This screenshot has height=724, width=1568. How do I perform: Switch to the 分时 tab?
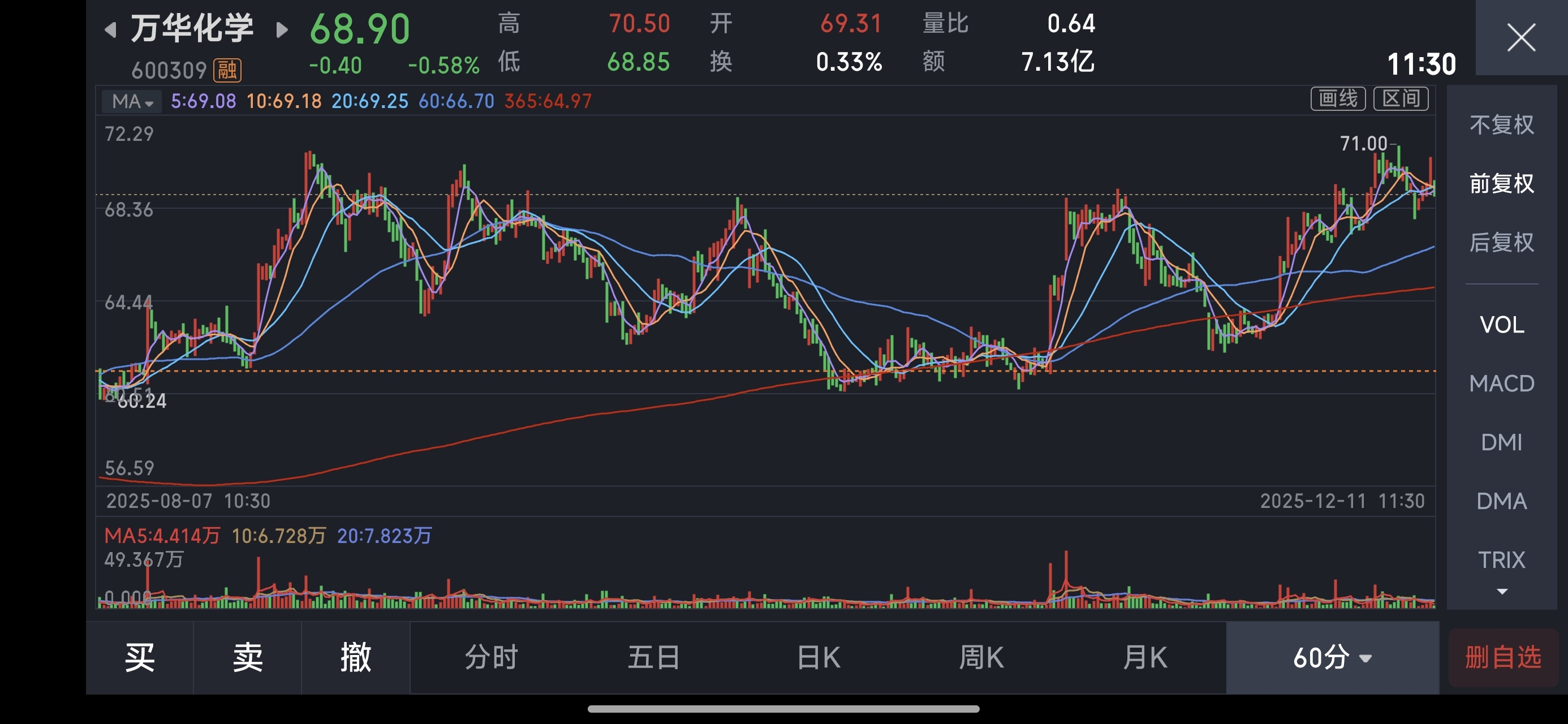click(x=490, y=658)
